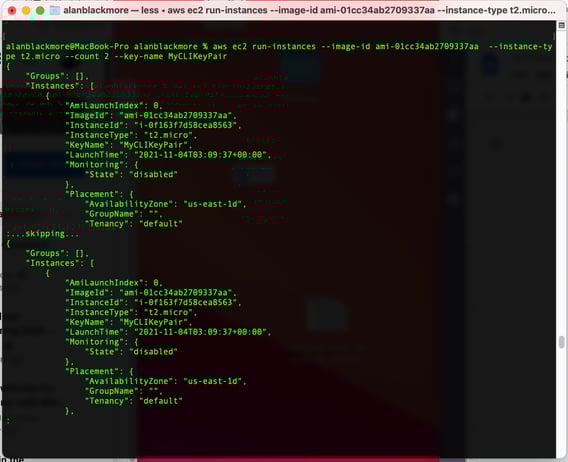Click '"AmiLaunchIndex": 0,' below the skipping line
This screenshot has height=462, width=568.
114,283
